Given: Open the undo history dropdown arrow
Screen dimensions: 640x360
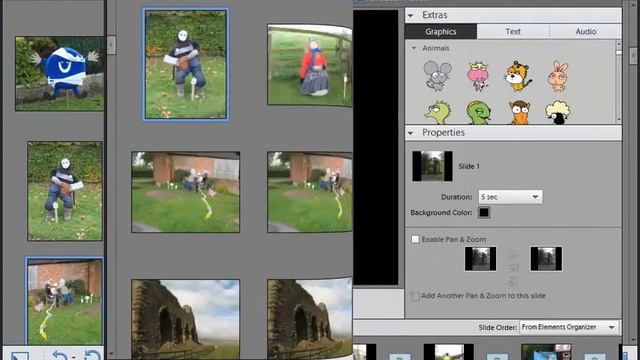Looking at the screenshot, I should pos(73,358).
